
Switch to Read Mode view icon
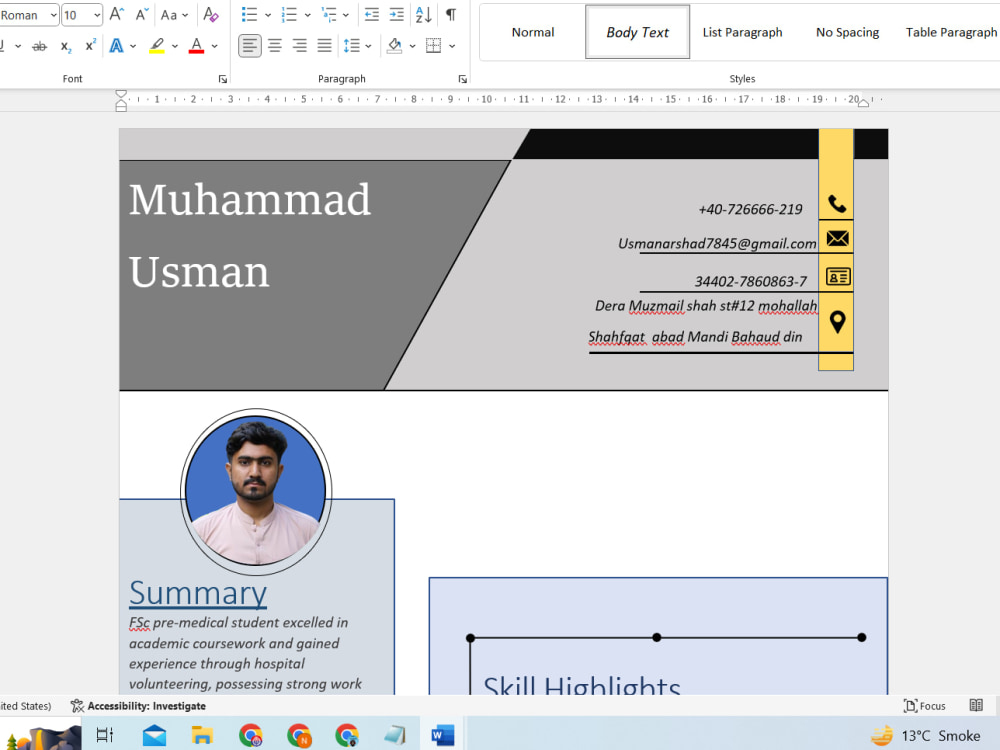(x=976, y=705)
